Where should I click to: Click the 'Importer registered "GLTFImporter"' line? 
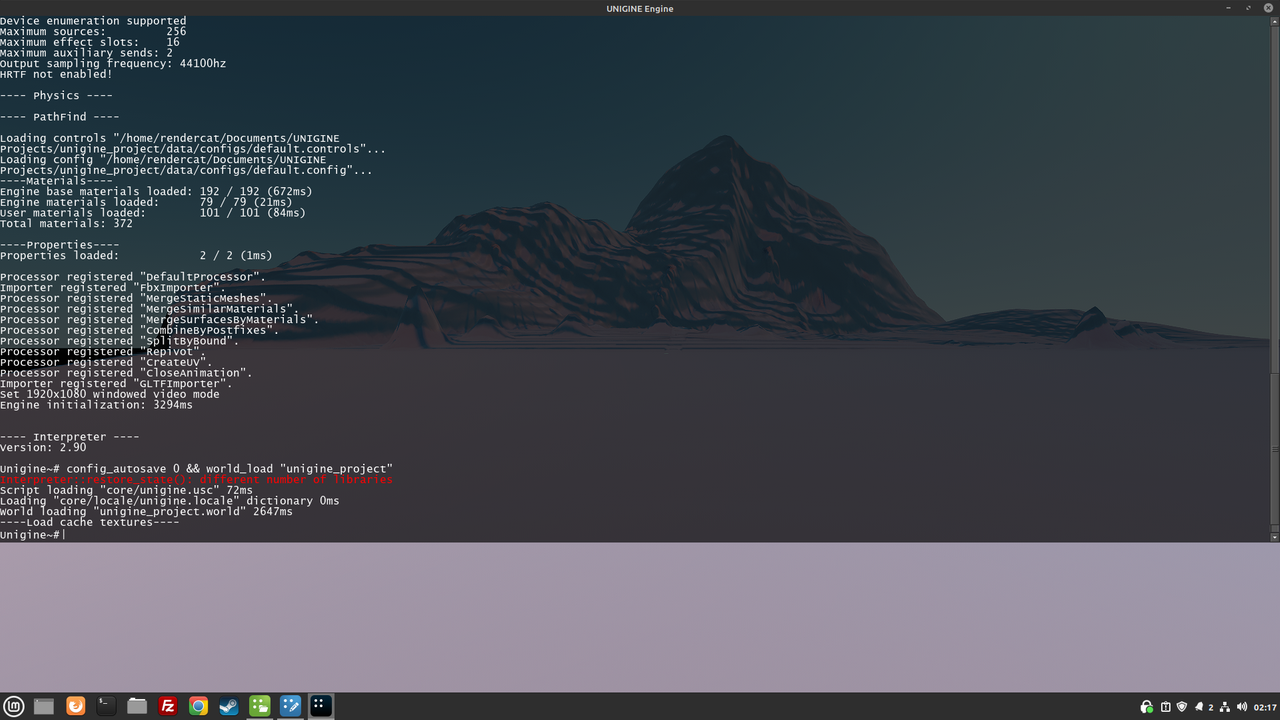(x=116, y=383)
